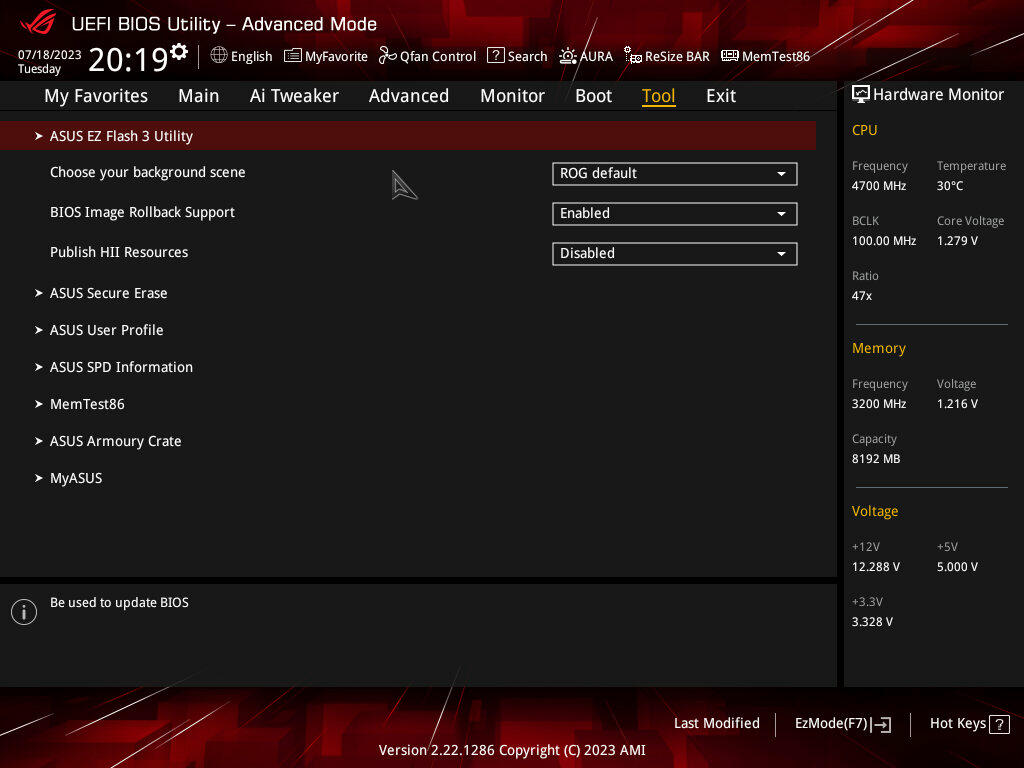The image size is (1024, 768).
Task: Click the language globe icon
Action: (x=219, y=55)
